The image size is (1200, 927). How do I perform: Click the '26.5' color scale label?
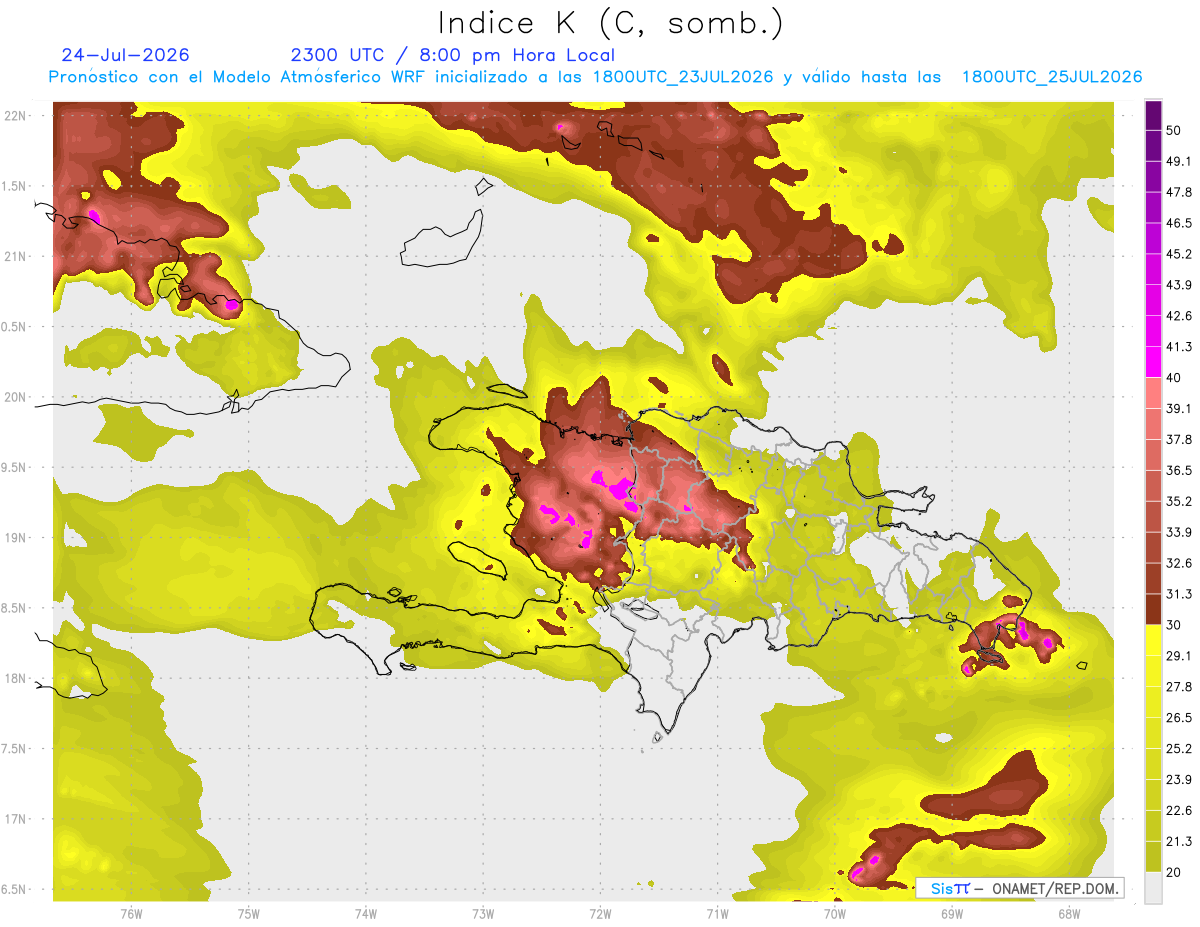(1179, 717)
